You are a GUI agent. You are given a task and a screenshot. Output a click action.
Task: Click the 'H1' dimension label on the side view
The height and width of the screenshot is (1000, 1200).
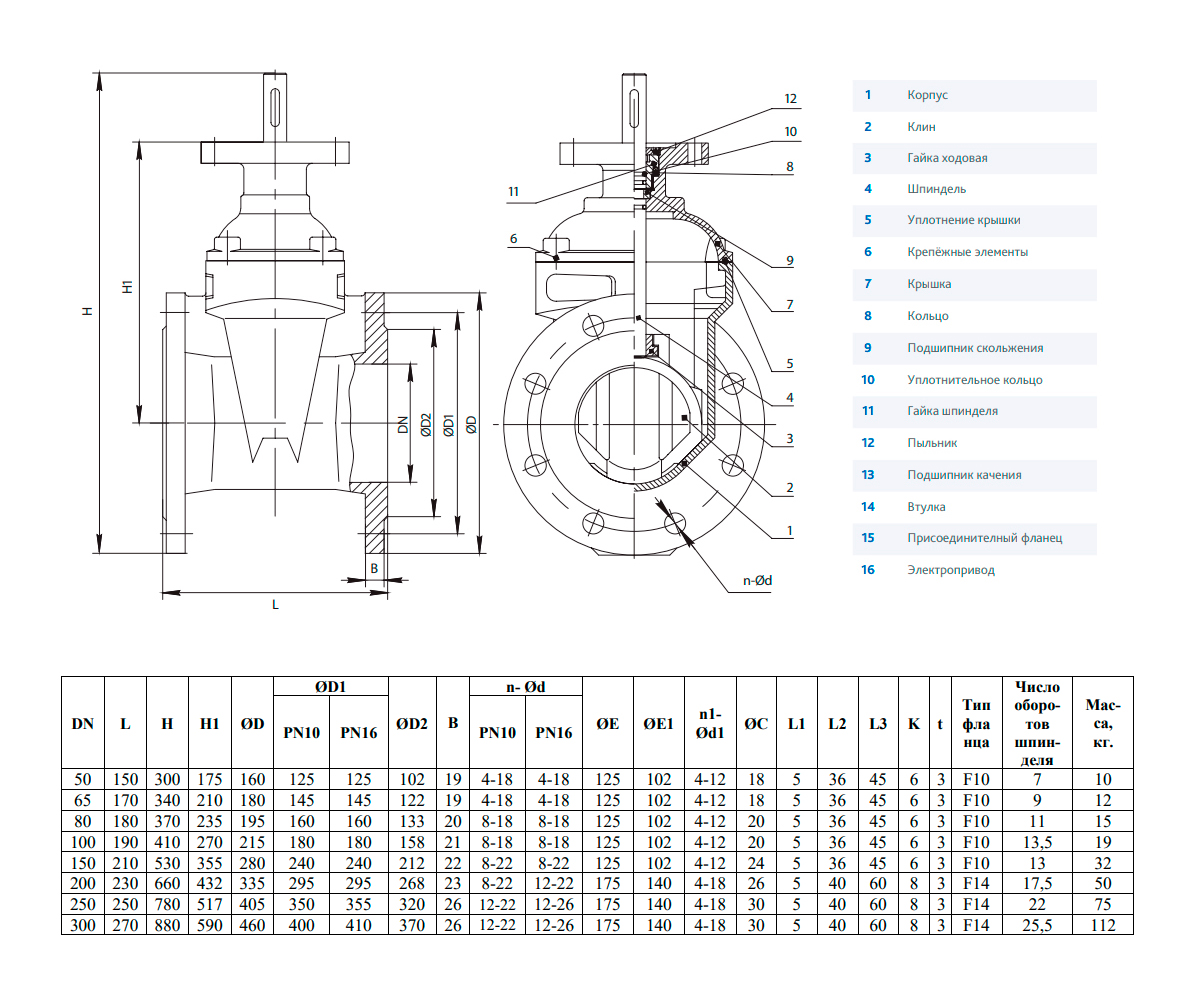tap(127, 285)
